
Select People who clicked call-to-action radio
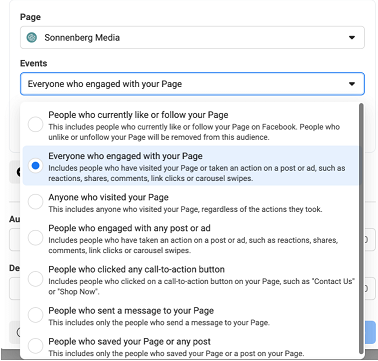point(35,279)
